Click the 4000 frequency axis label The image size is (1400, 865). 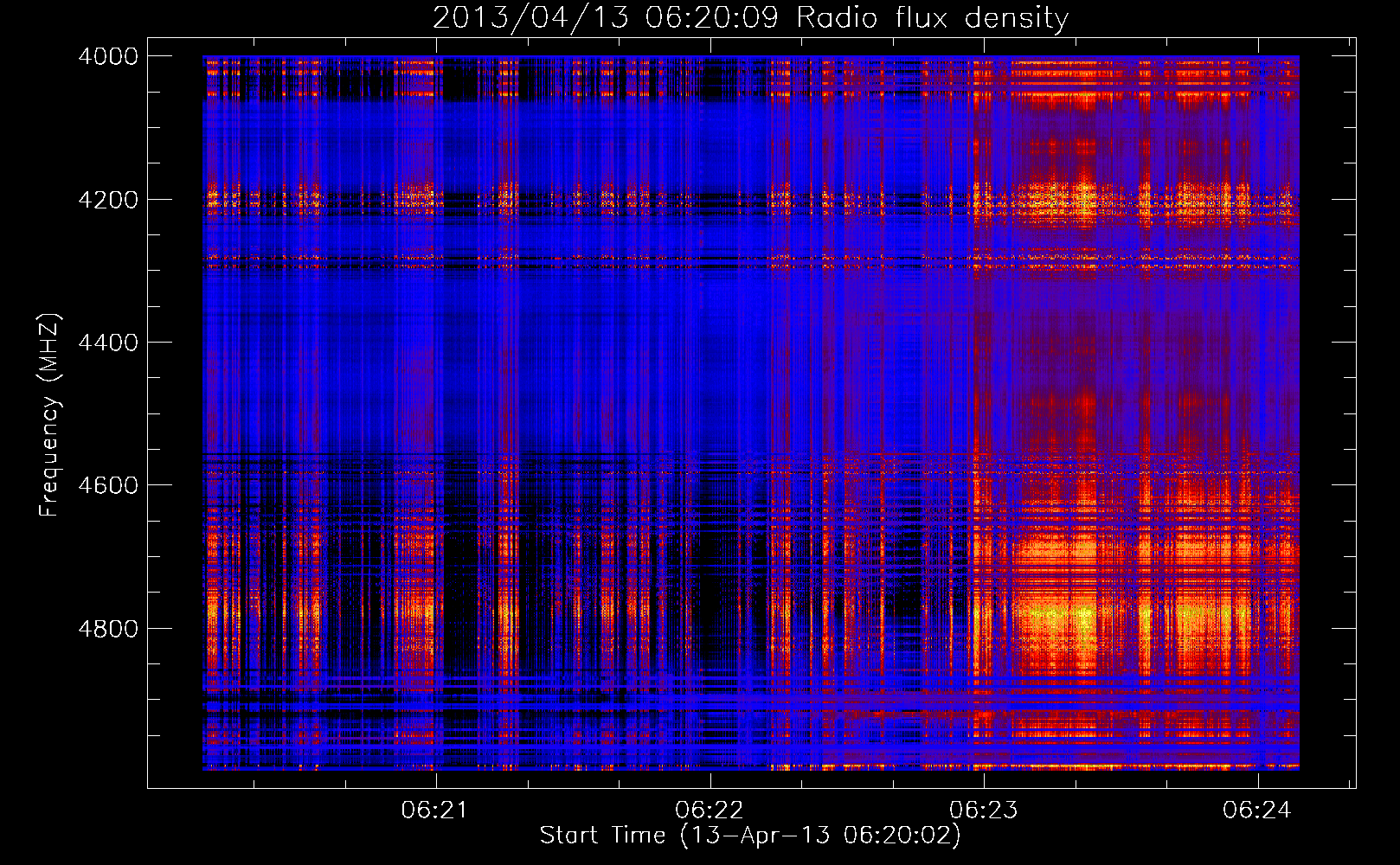pos(108,56)
